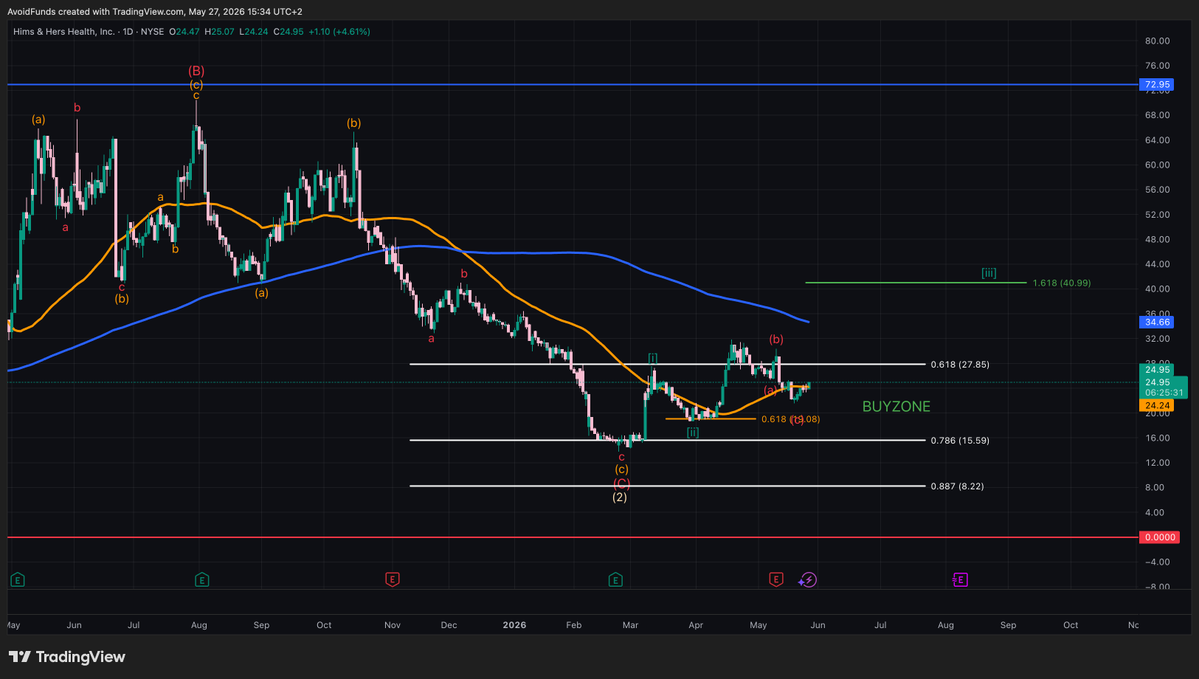Open the green earnings E marker near March 2026

[x=616, y=580]
